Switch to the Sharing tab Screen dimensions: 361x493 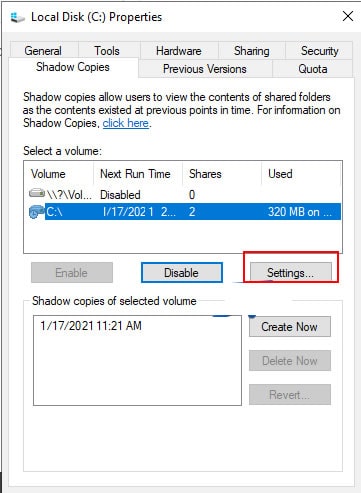coord(252,51)
